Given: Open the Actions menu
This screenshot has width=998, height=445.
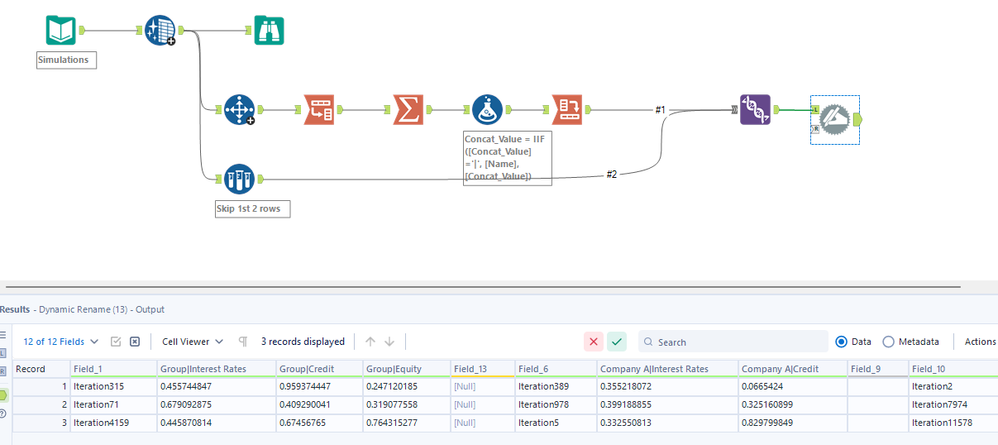Looking at the screenshot, I should (x=980, y=342).
